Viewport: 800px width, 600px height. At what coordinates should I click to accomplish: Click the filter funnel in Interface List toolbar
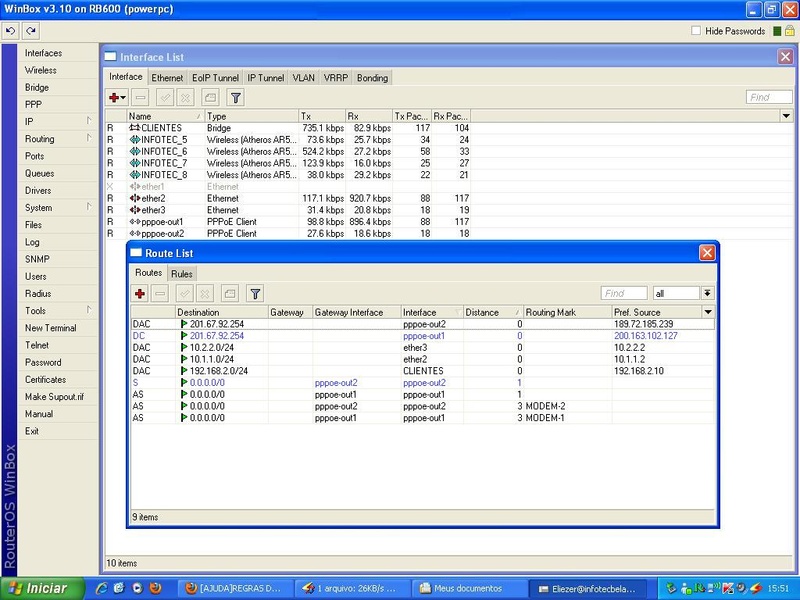(235, 97)
